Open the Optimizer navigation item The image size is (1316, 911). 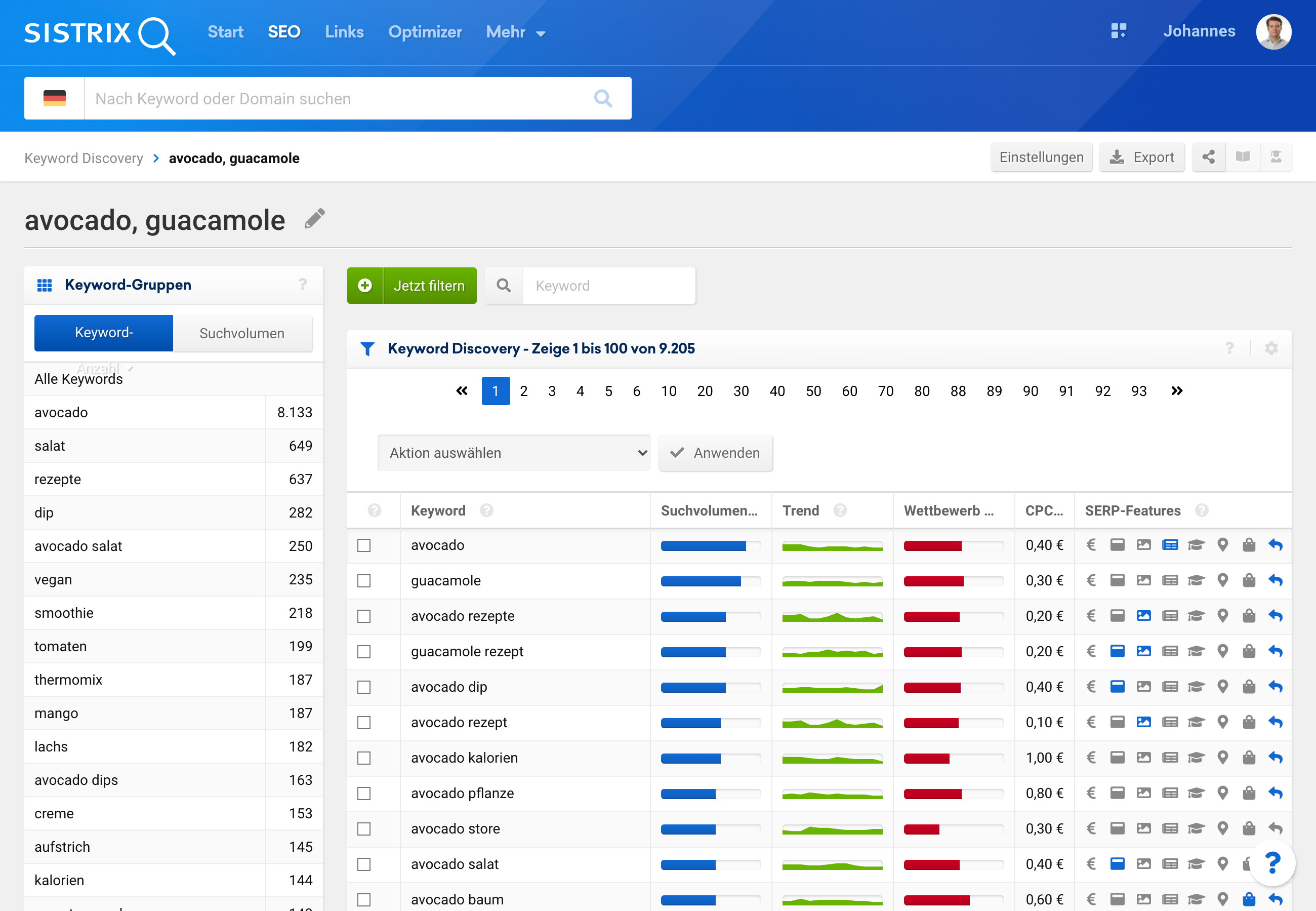[424, 32]
